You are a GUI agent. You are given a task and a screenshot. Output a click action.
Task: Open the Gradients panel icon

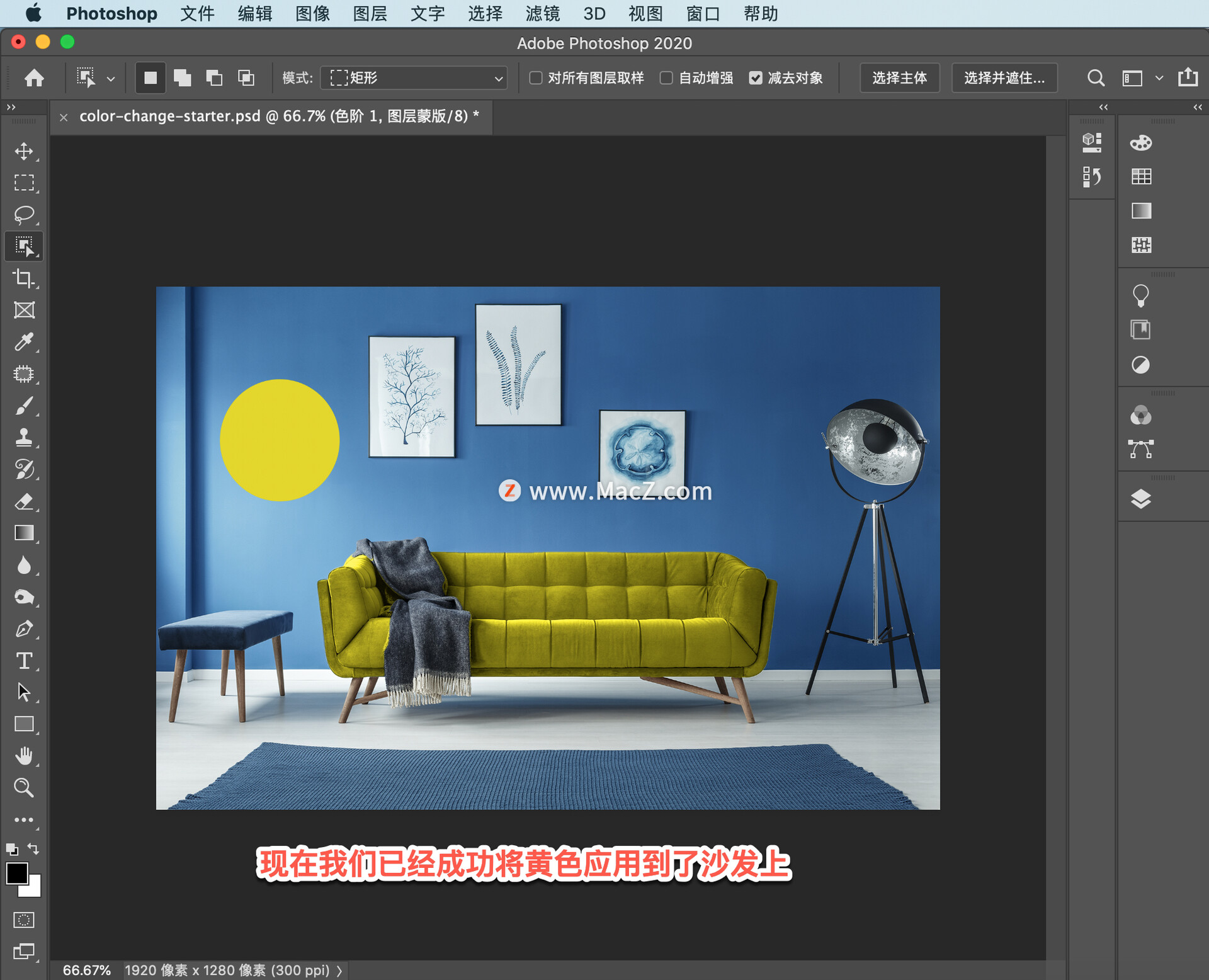pyautogui.click(x=1140, y=211)
